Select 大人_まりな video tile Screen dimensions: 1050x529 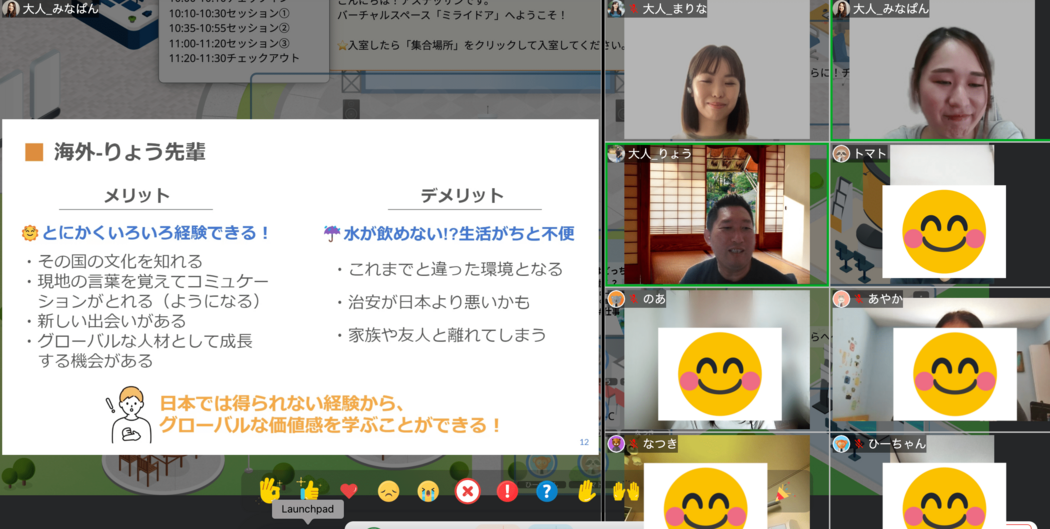(x=716, y=75)
